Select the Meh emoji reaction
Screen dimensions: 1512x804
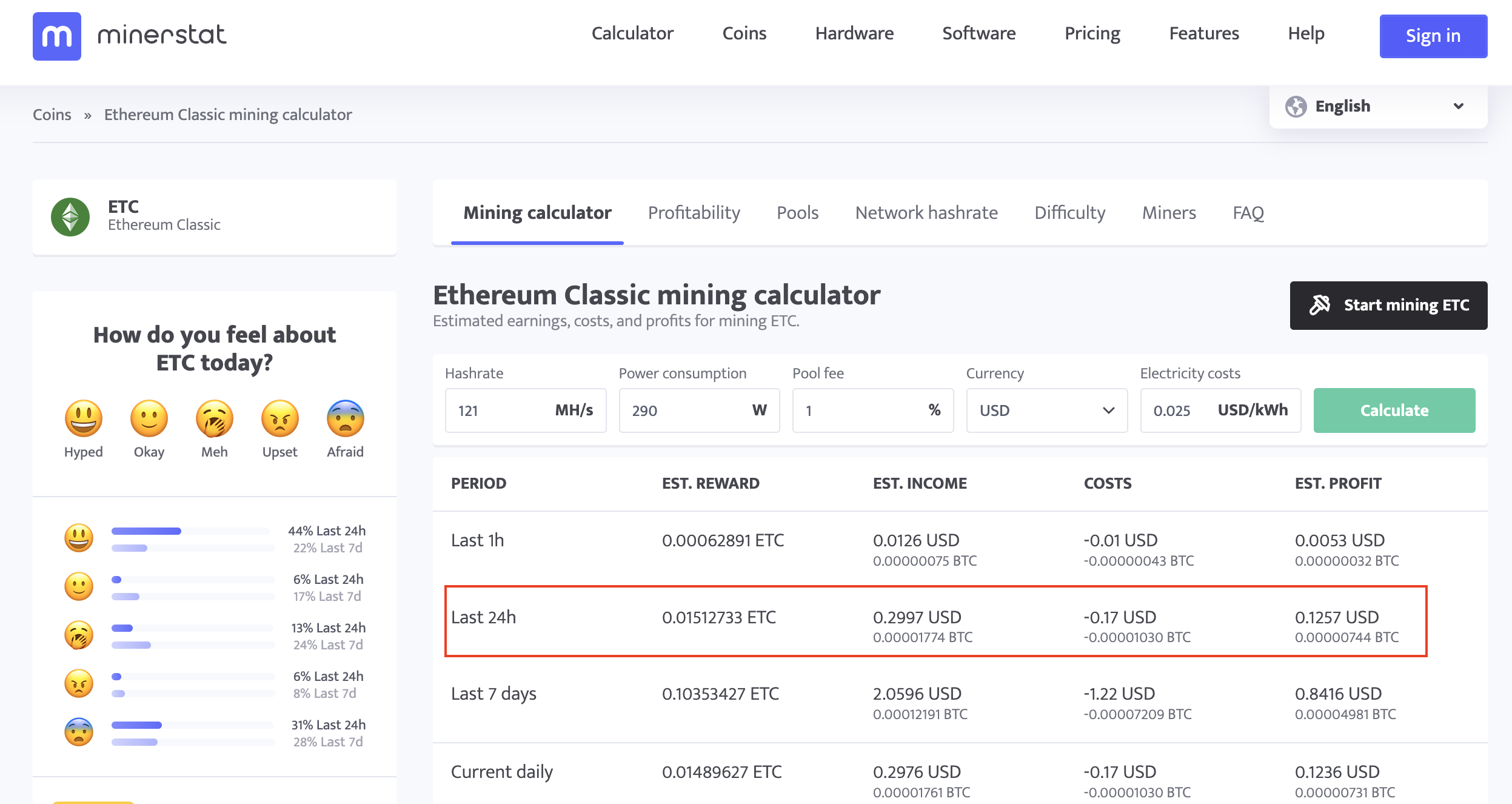213,419
